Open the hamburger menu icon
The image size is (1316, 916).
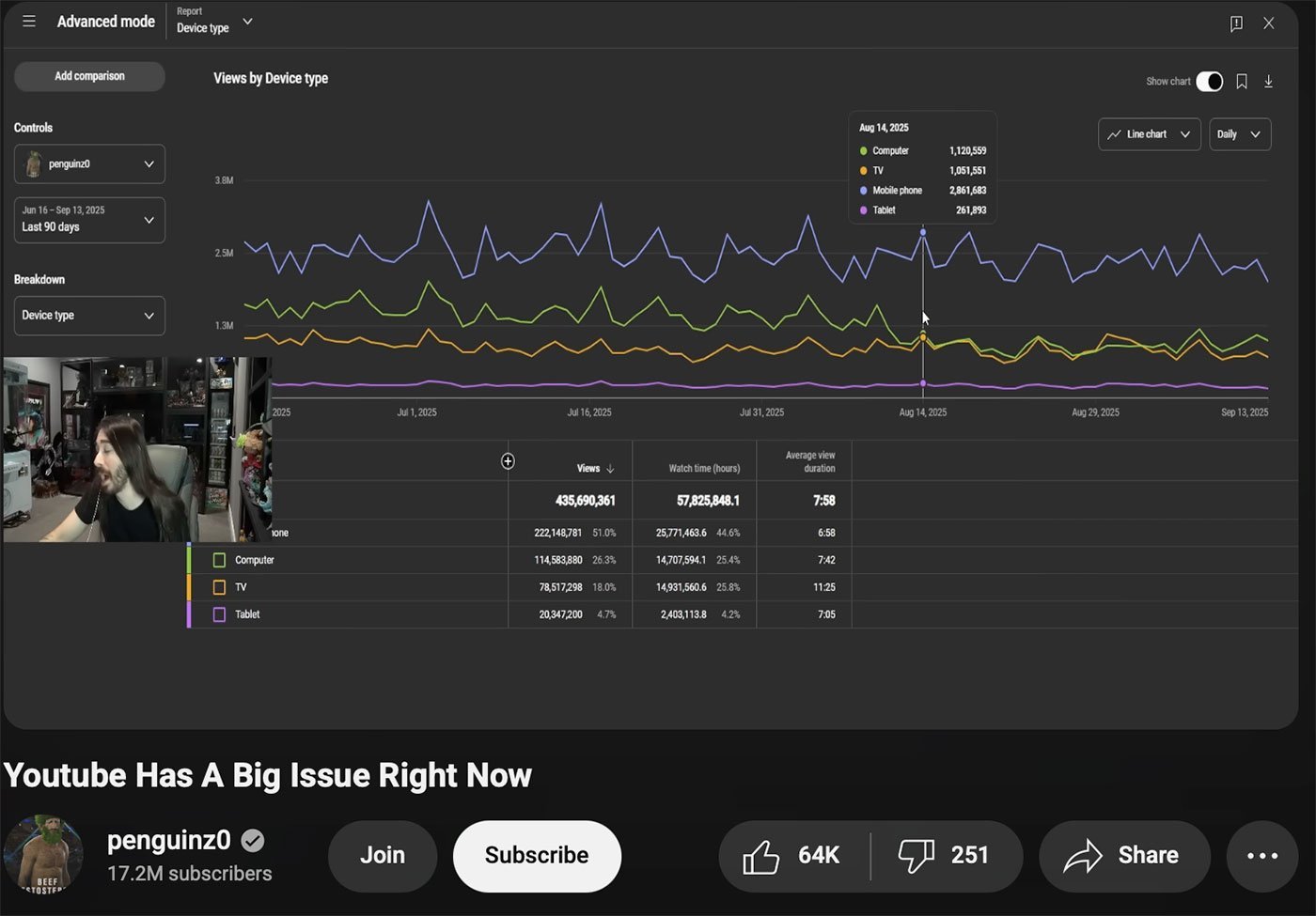click(29, 22)
